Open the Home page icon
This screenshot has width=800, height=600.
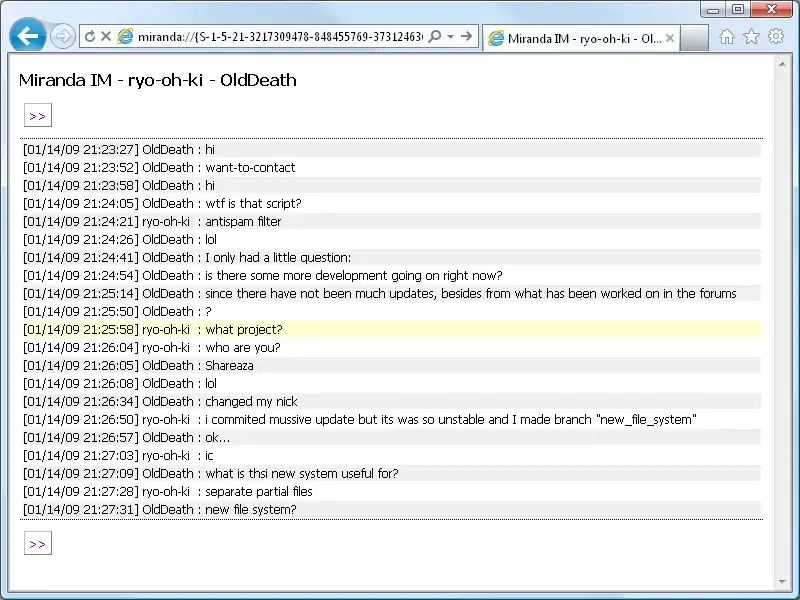click(727, 37)
